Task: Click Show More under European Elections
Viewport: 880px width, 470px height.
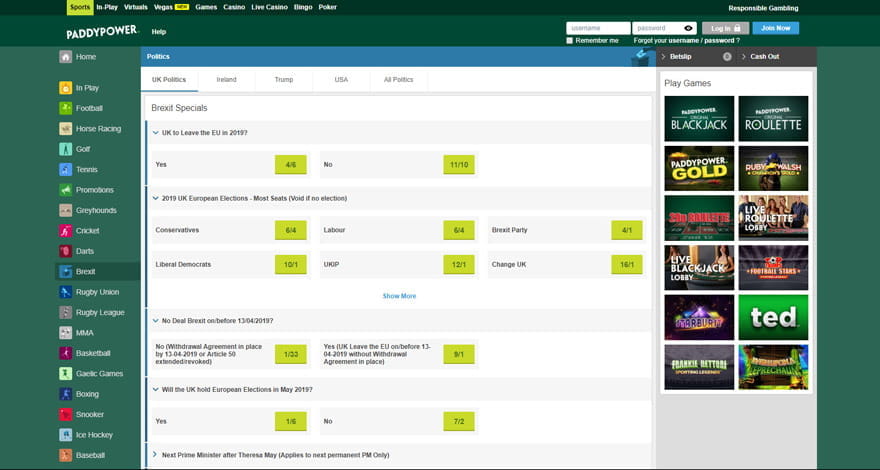Action: point(399,296)
